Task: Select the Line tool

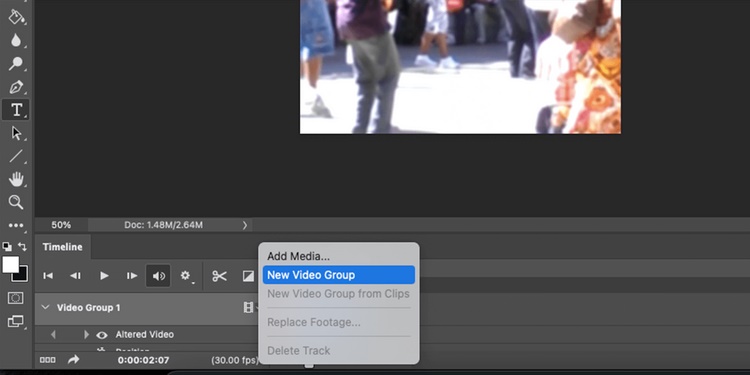Action: pyautogui.click(x=16, y=156)
